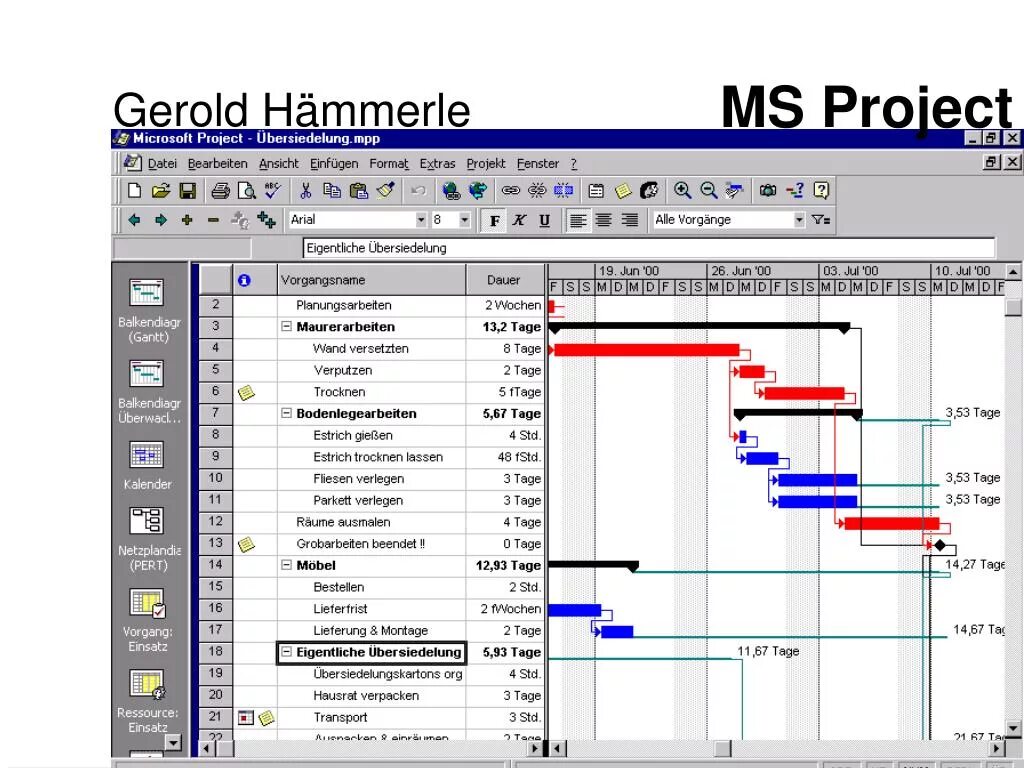Click the Indicators column header icon
The image size is (1024, 768).
click(244, 280)
